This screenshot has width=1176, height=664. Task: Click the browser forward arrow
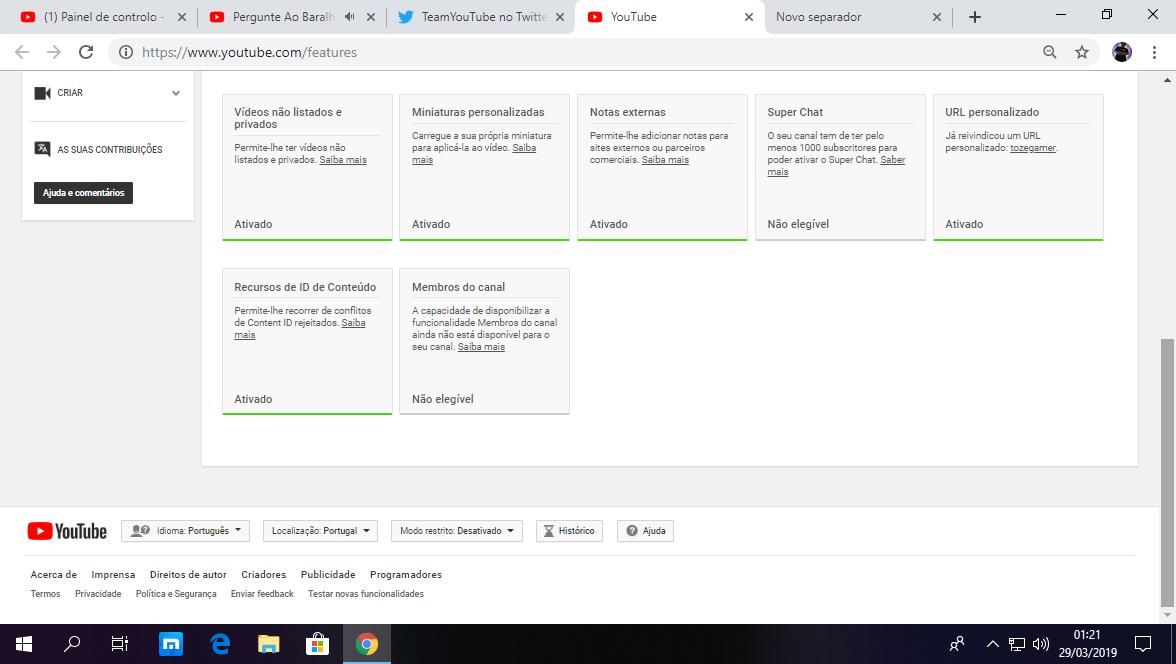[x=54, y=52]
